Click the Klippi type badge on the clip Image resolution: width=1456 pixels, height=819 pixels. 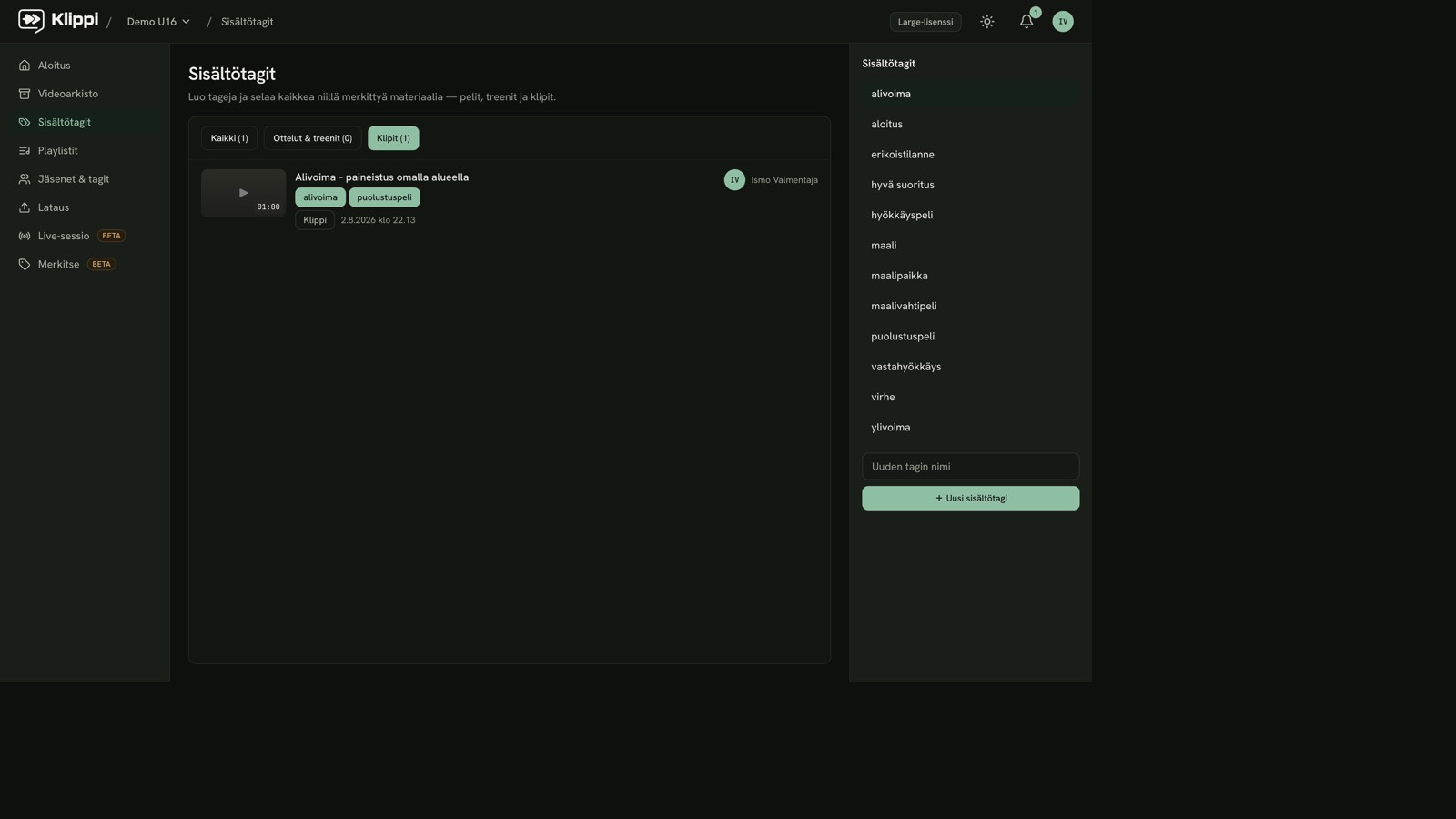tap(315, 220)
